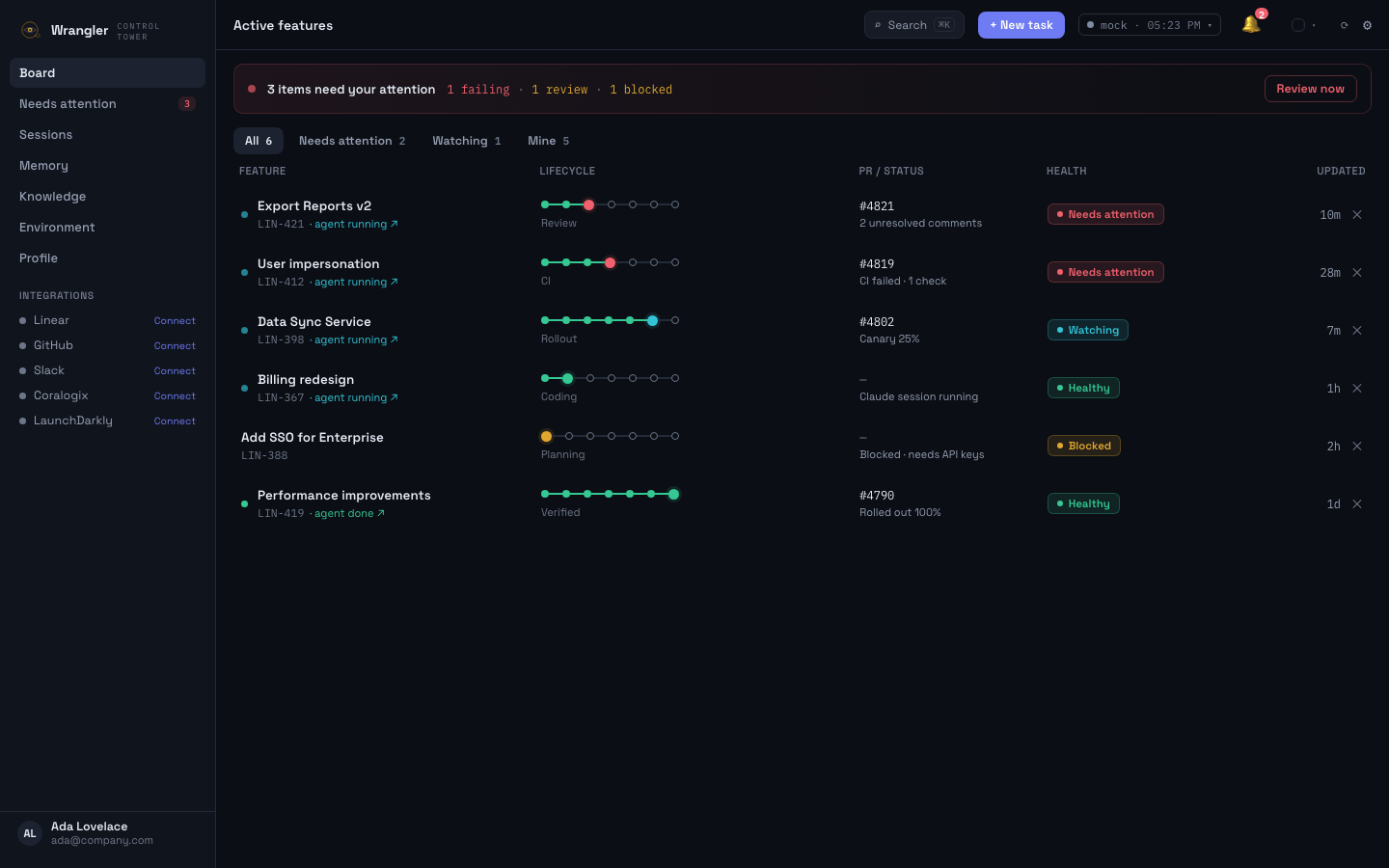Click the Review now button
Screen dimensions: 1389x868
1311,89
